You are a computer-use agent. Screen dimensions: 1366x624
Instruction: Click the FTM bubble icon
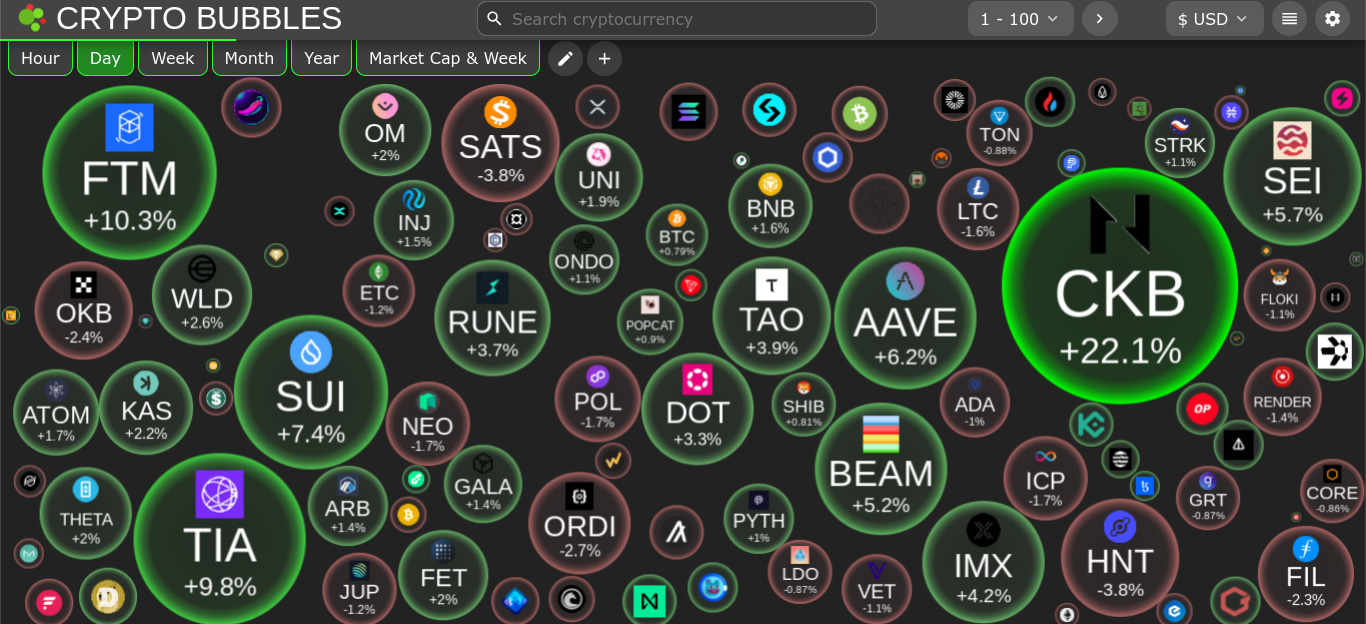pyautogui.click(x=129, y=128)
